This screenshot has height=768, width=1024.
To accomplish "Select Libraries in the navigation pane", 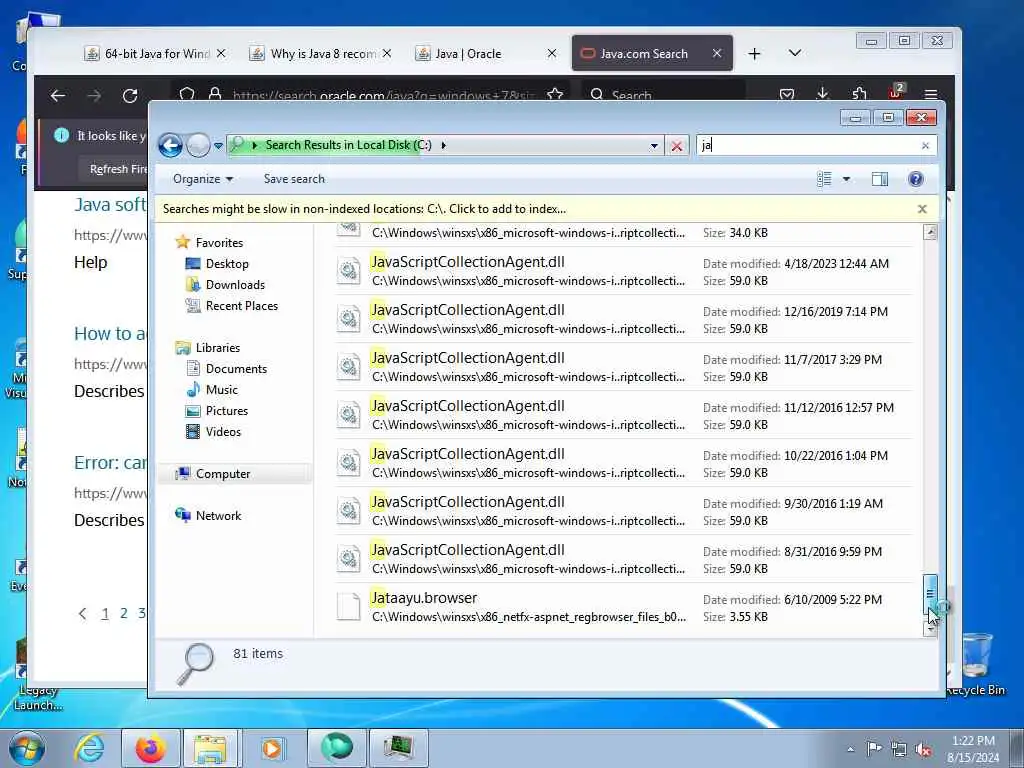I will pyautogui.click(x=218, y=347).
